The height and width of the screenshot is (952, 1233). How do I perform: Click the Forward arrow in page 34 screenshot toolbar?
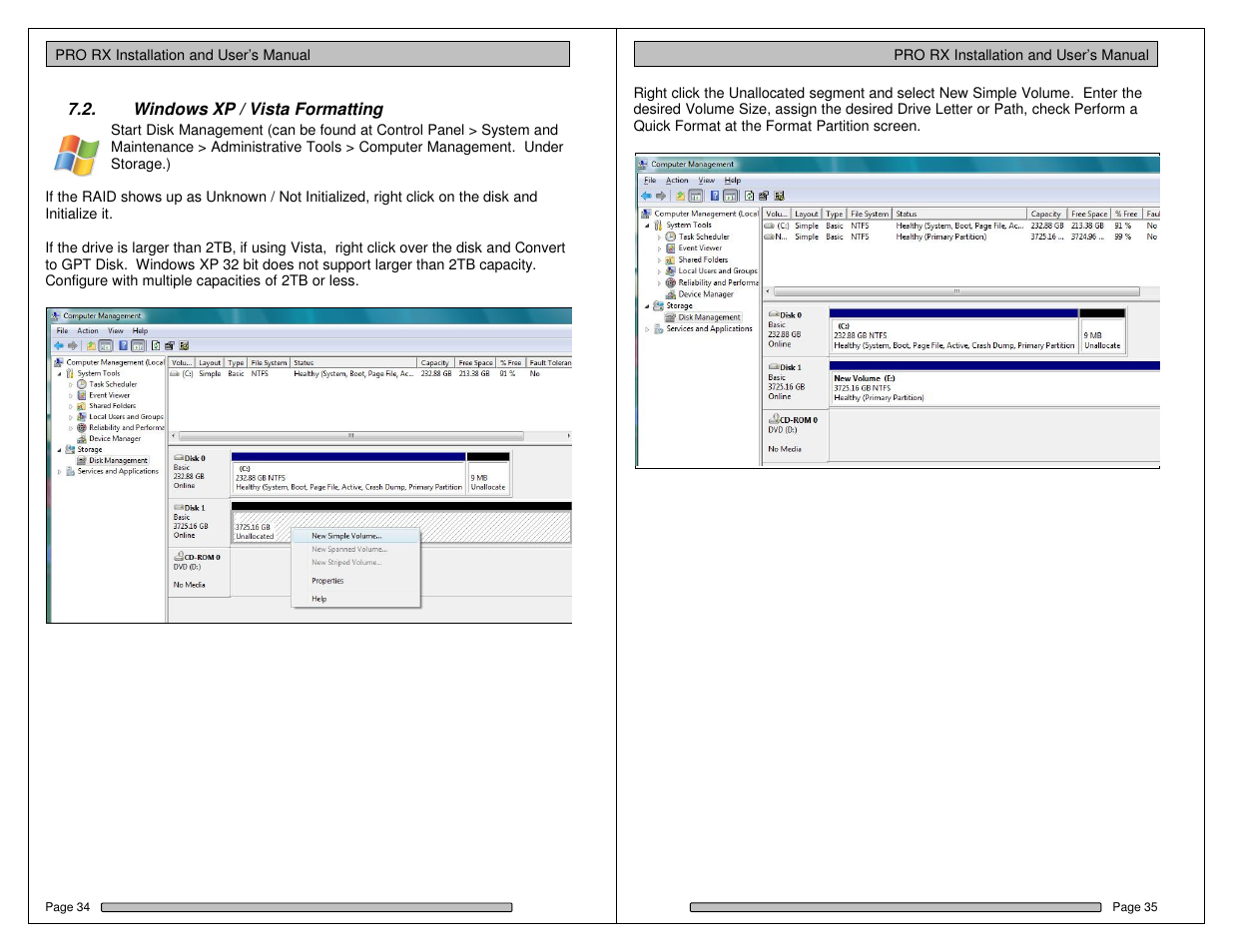coord(72,346)
